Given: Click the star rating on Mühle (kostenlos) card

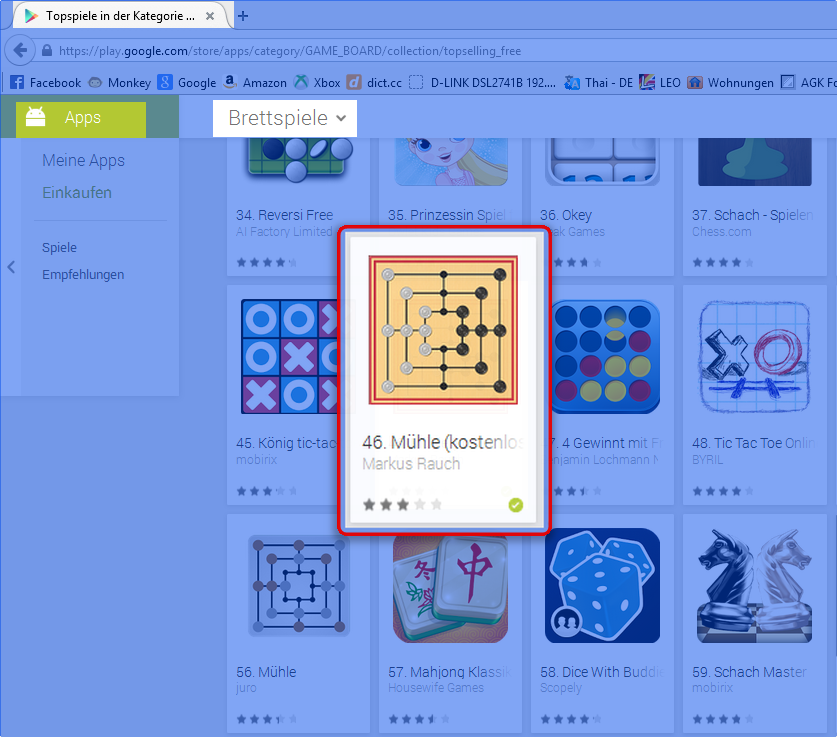Looking at the screenshot, I should pos(402,504).
